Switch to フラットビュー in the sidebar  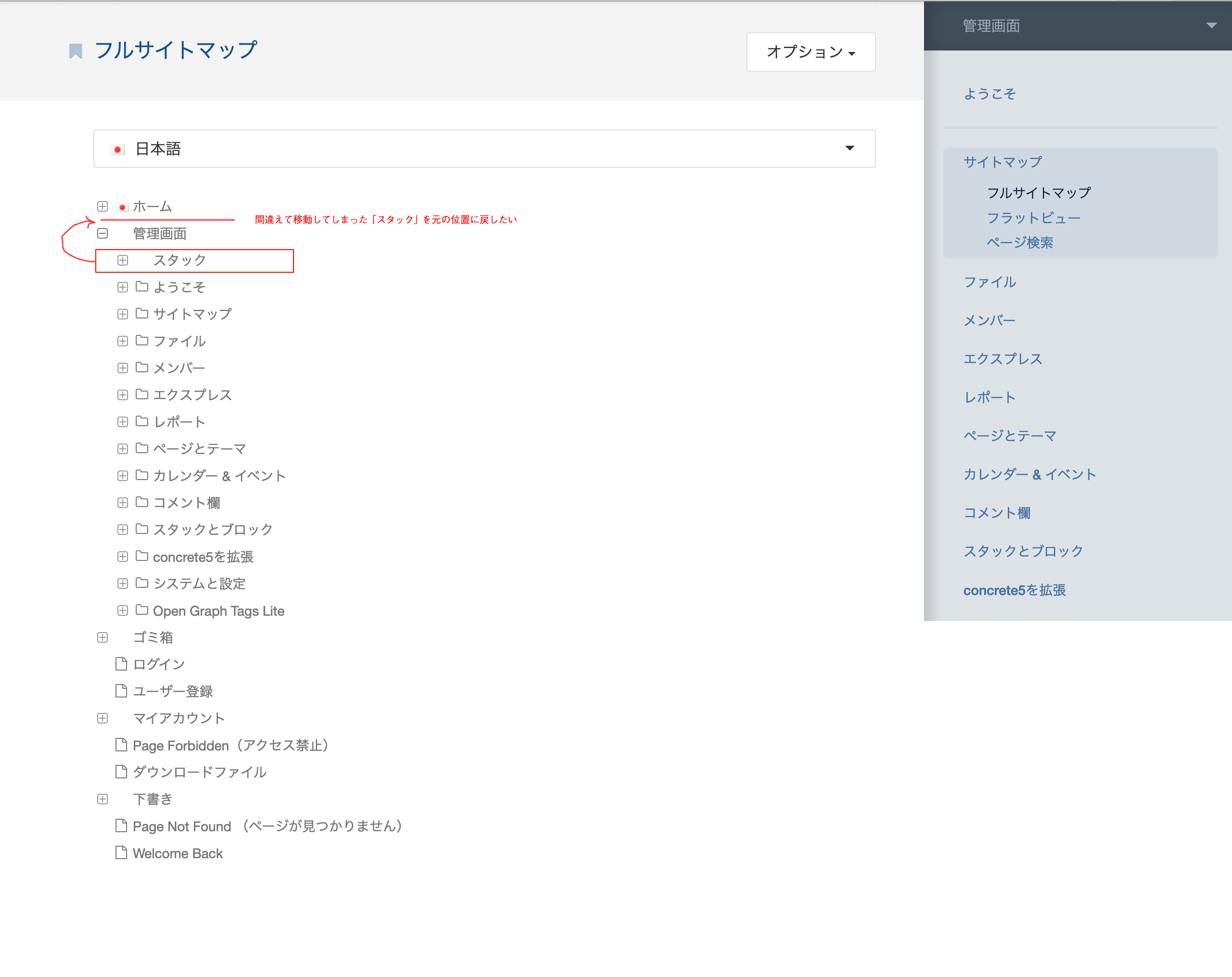(x=1034, y=218)
